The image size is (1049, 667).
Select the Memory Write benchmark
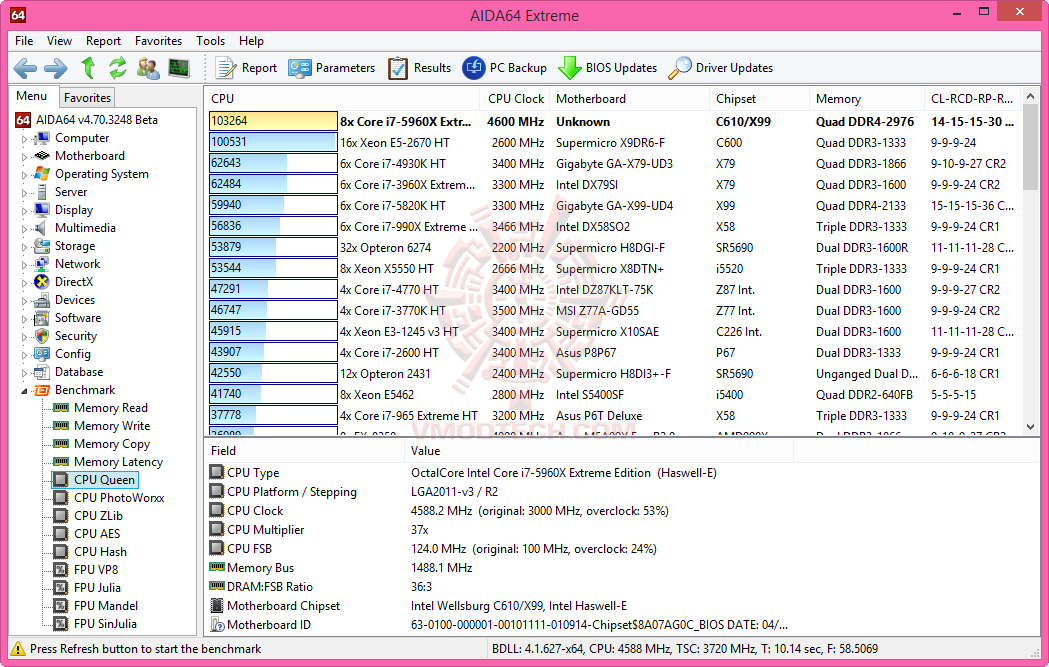pos(112,426)
